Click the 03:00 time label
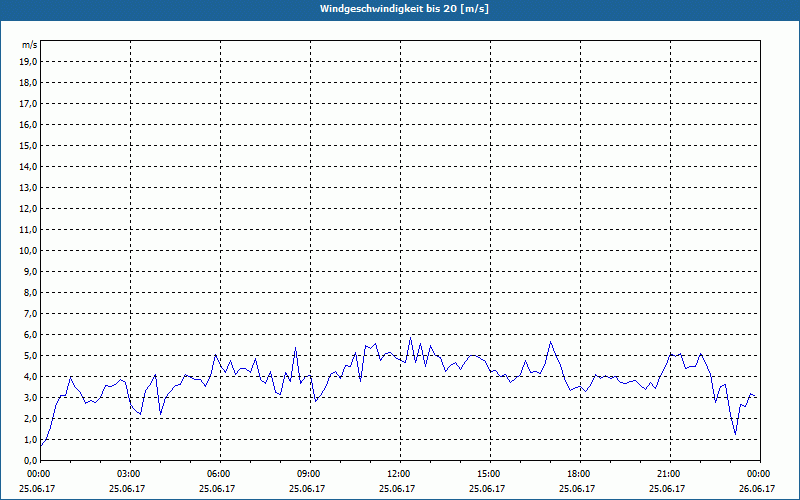800x500 pixels. point(131,474)
